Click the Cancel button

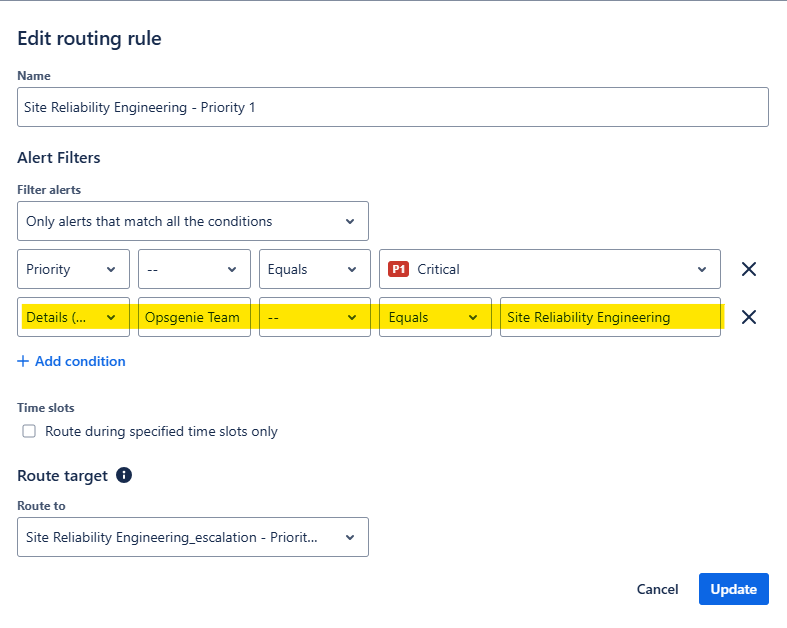(658, 589)
